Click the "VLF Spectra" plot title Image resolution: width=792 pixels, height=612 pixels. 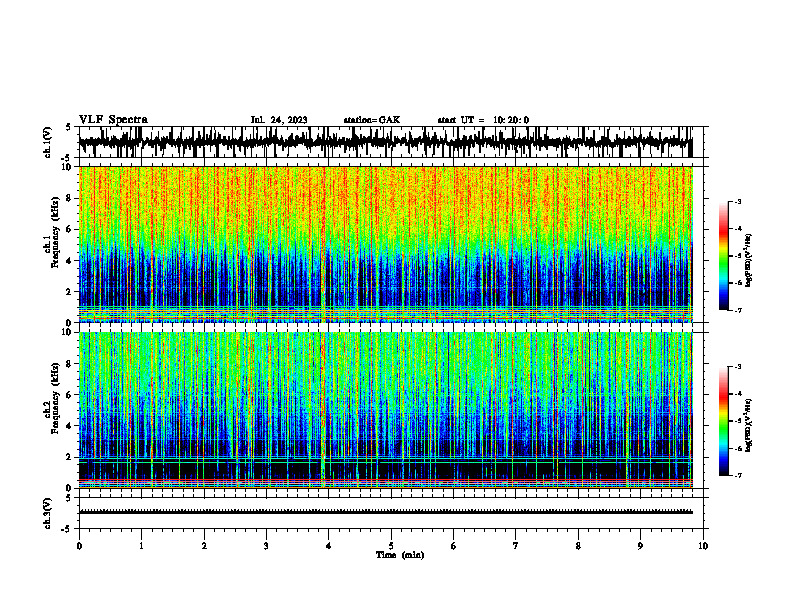coord(113,120)
